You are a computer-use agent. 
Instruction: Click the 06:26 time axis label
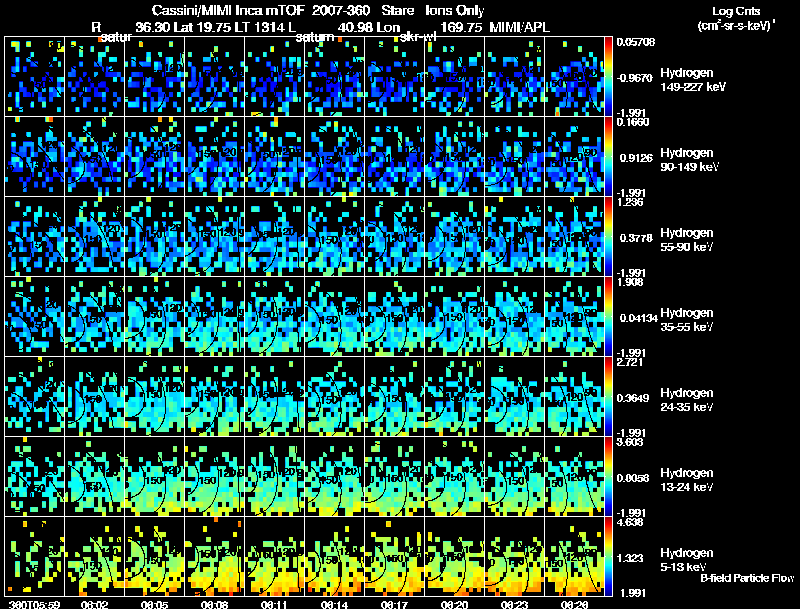[574, 605]
